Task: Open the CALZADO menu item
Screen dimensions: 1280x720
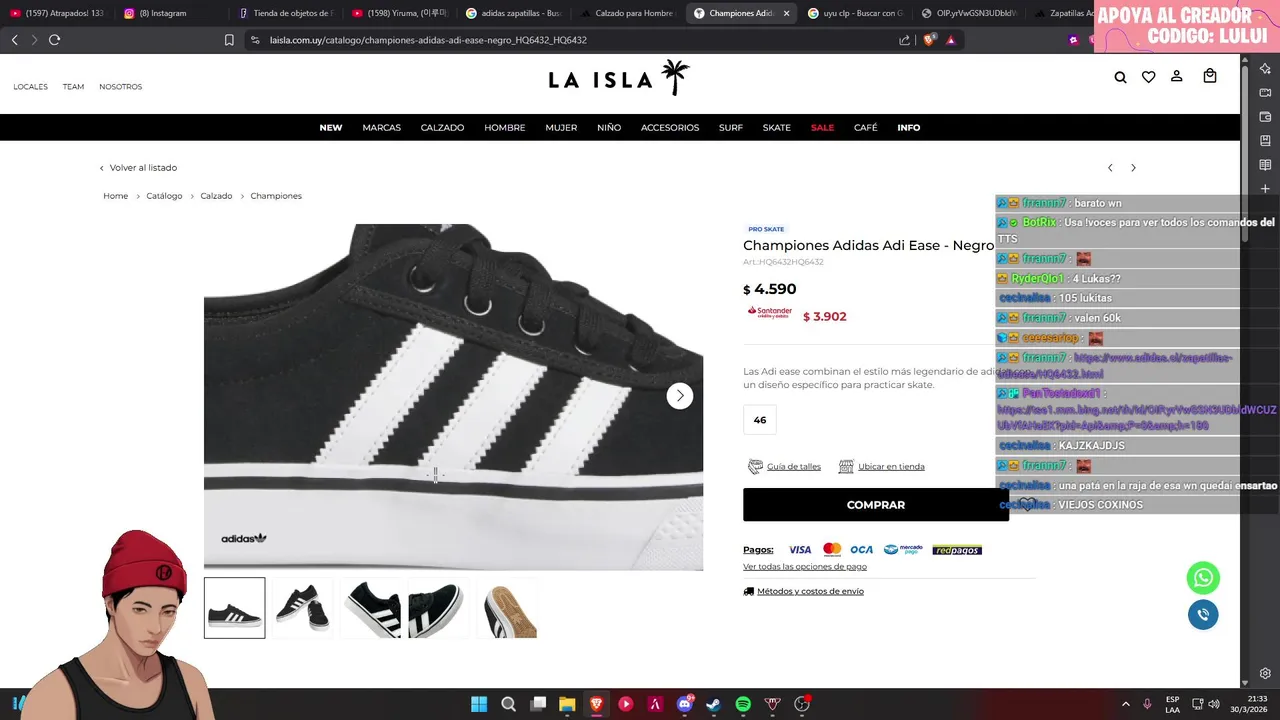Action: click(442, 128)
